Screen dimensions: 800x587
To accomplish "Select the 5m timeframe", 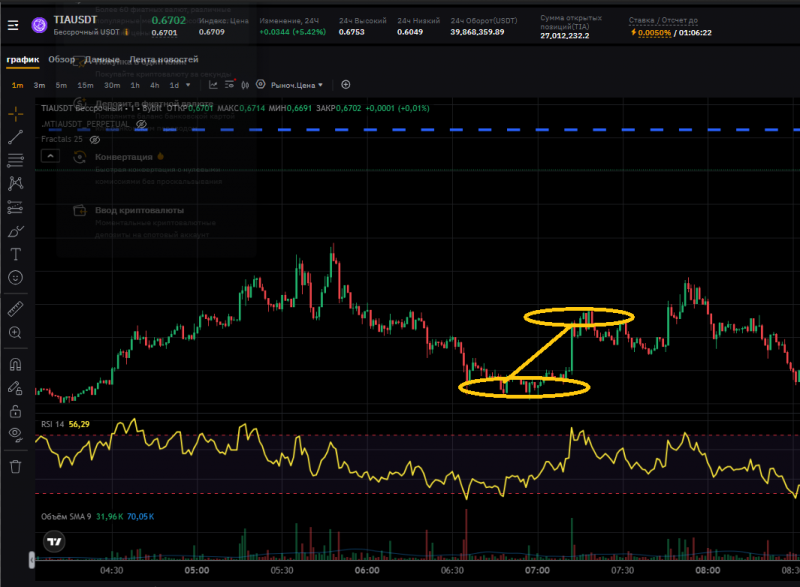I will click(x=61, y=85).
